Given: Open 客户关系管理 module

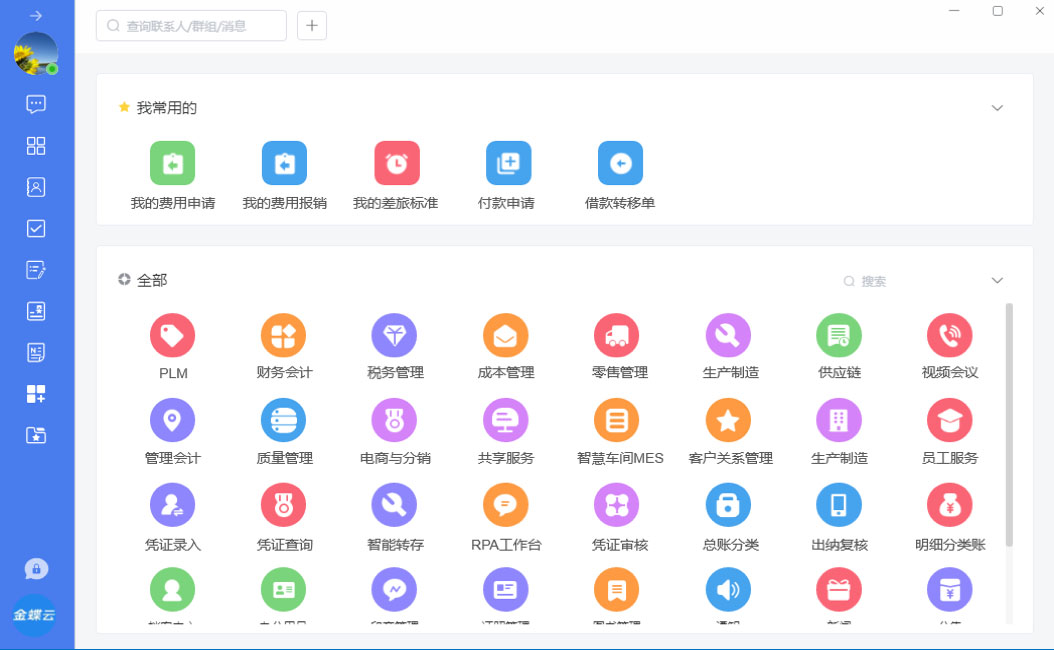Looking at the screenshot, I should click(x=728, y=421).
